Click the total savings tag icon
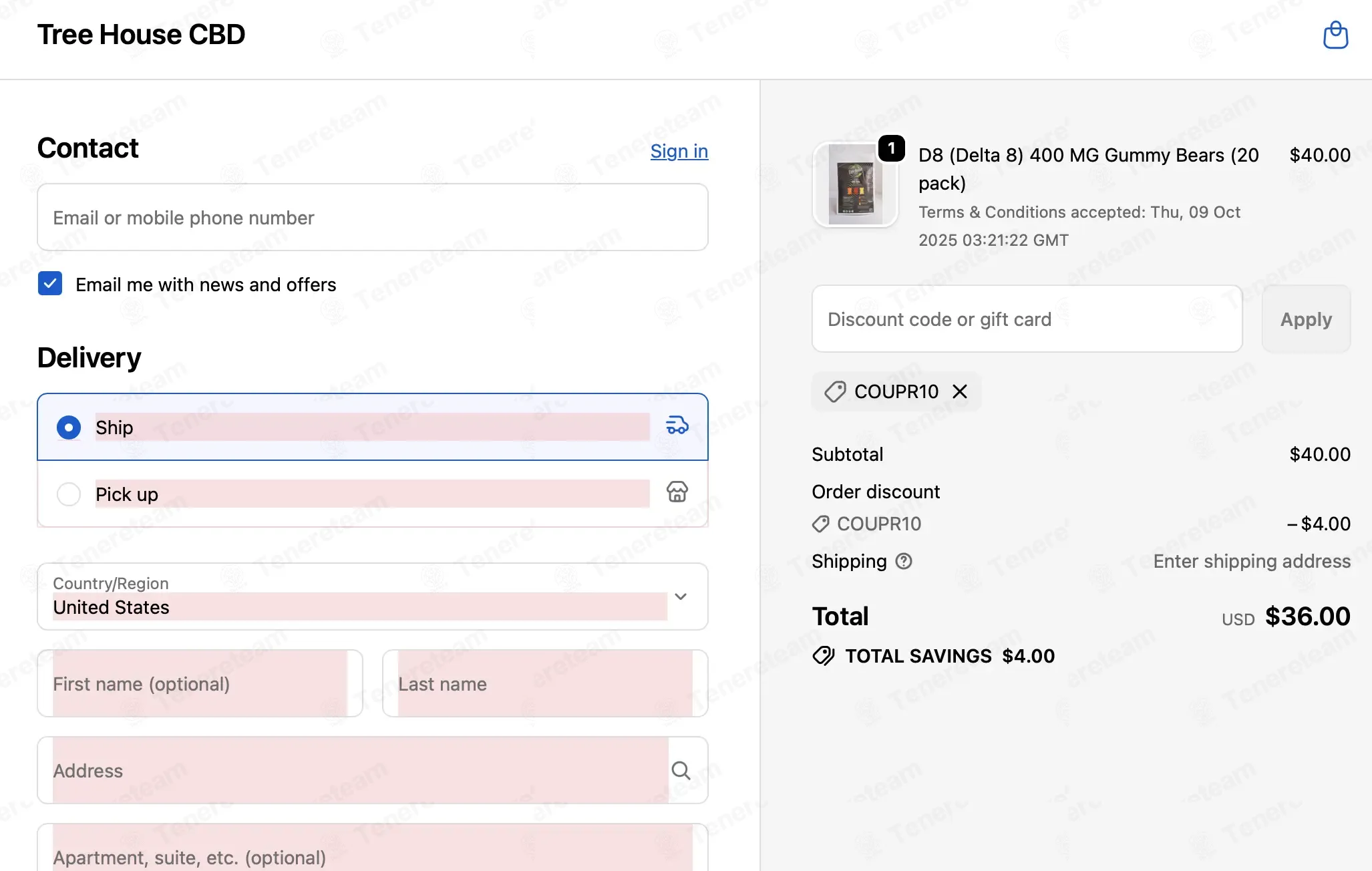This screenshot has width=1372, height=871. (823, 656)
